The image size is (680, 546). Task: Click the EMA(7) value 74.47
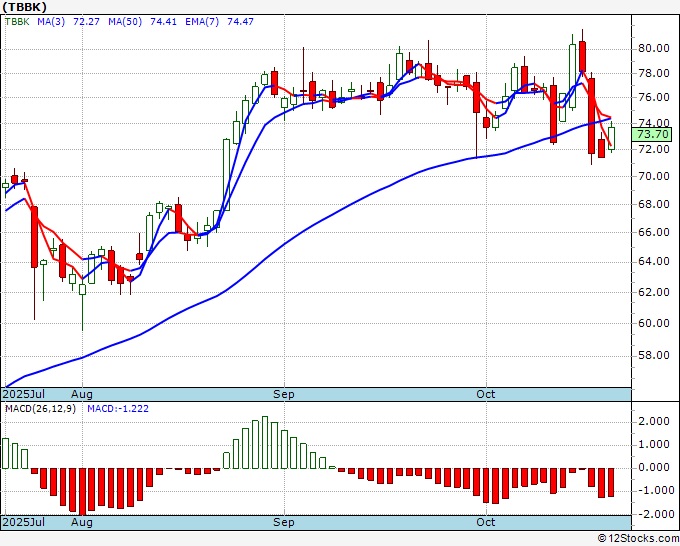pyautogui.click(x=240, y=22)
